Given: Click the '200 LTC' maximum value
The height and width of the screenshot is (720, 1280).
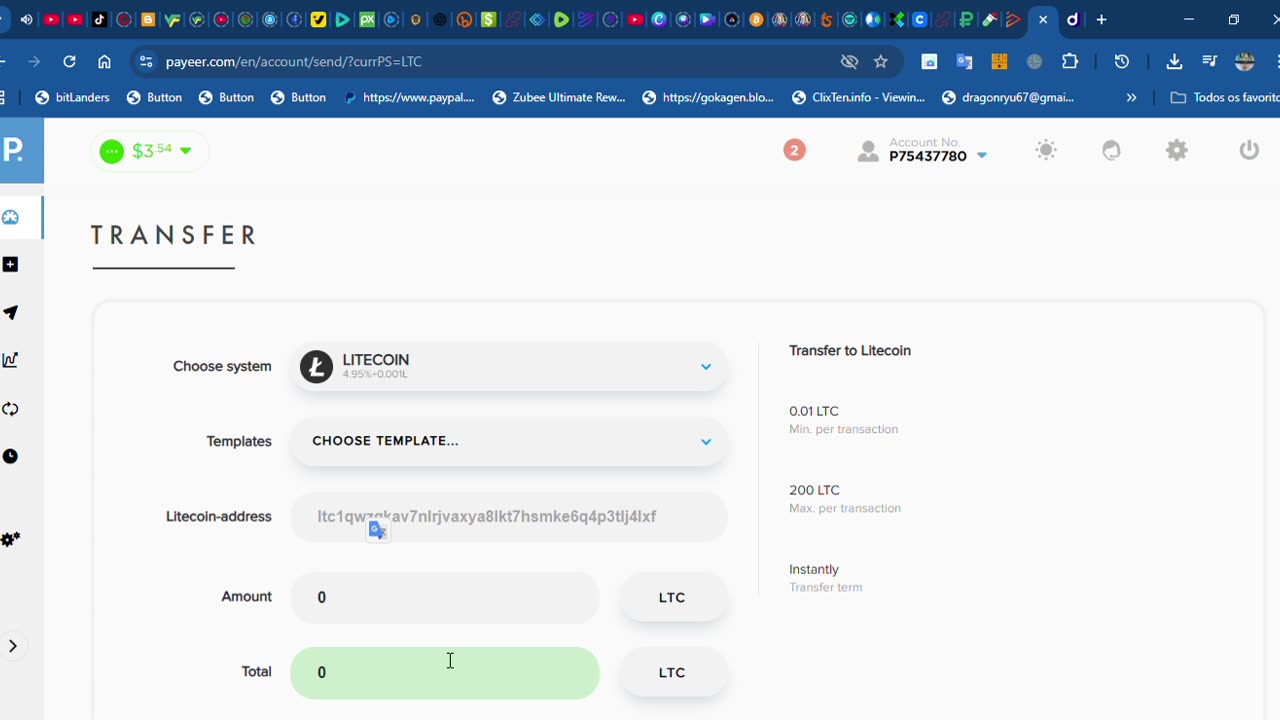Looking at the screenshot, I should 814,490.
